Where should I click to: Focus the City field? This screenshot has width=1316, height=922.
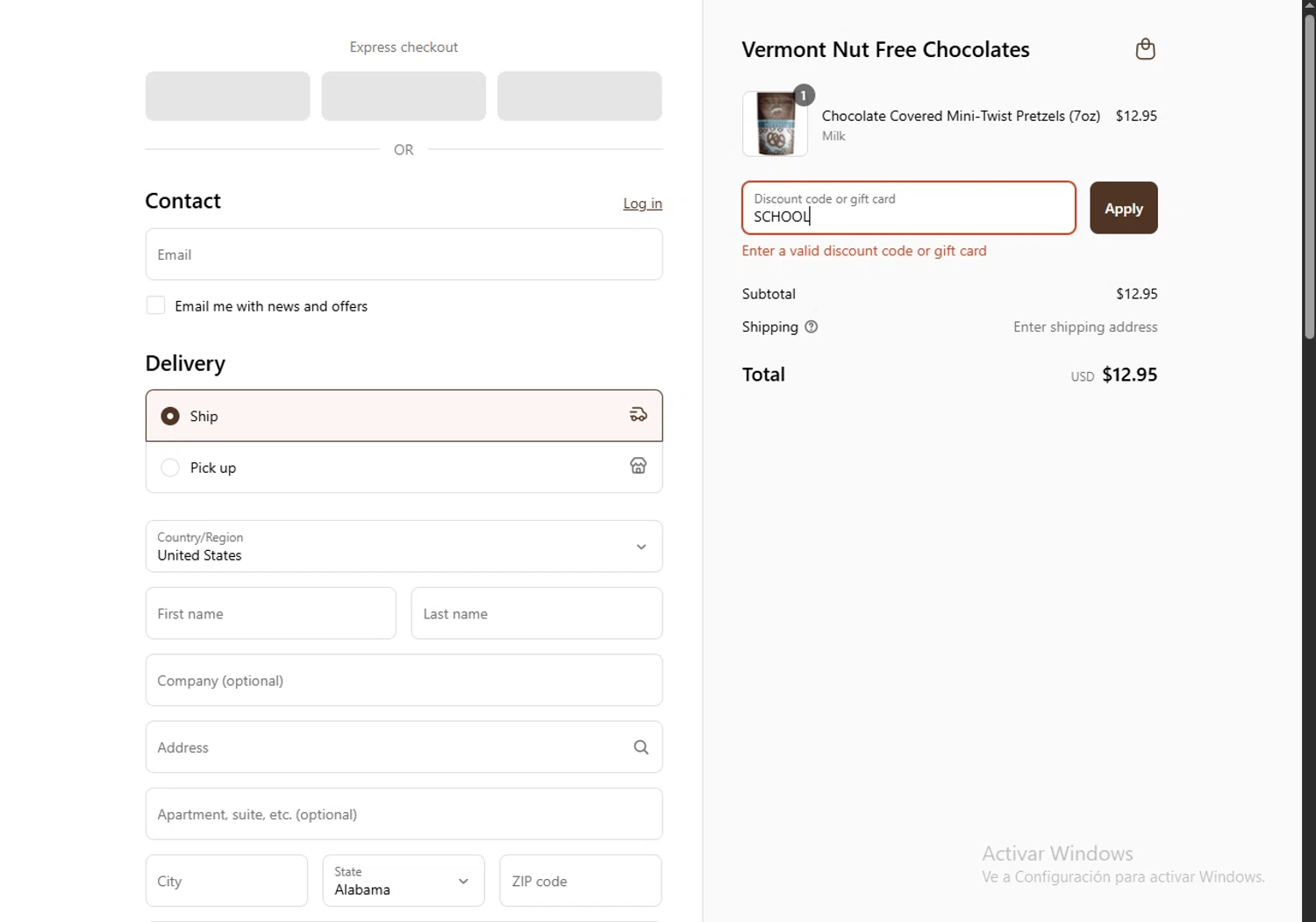pyautogui.click(x=226, y=881)
